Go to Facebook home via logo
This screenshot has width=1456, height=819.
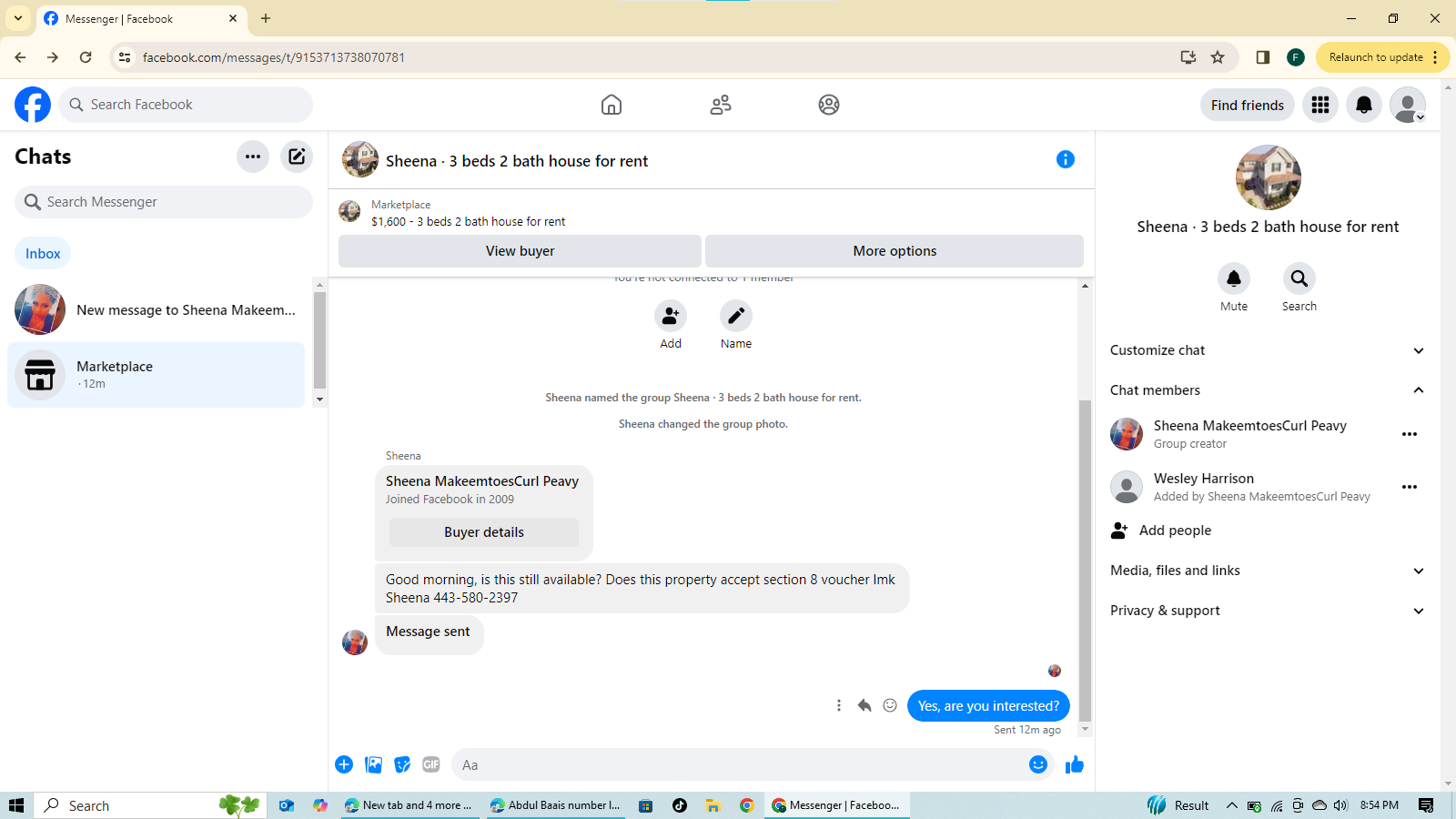click(33, 105)
